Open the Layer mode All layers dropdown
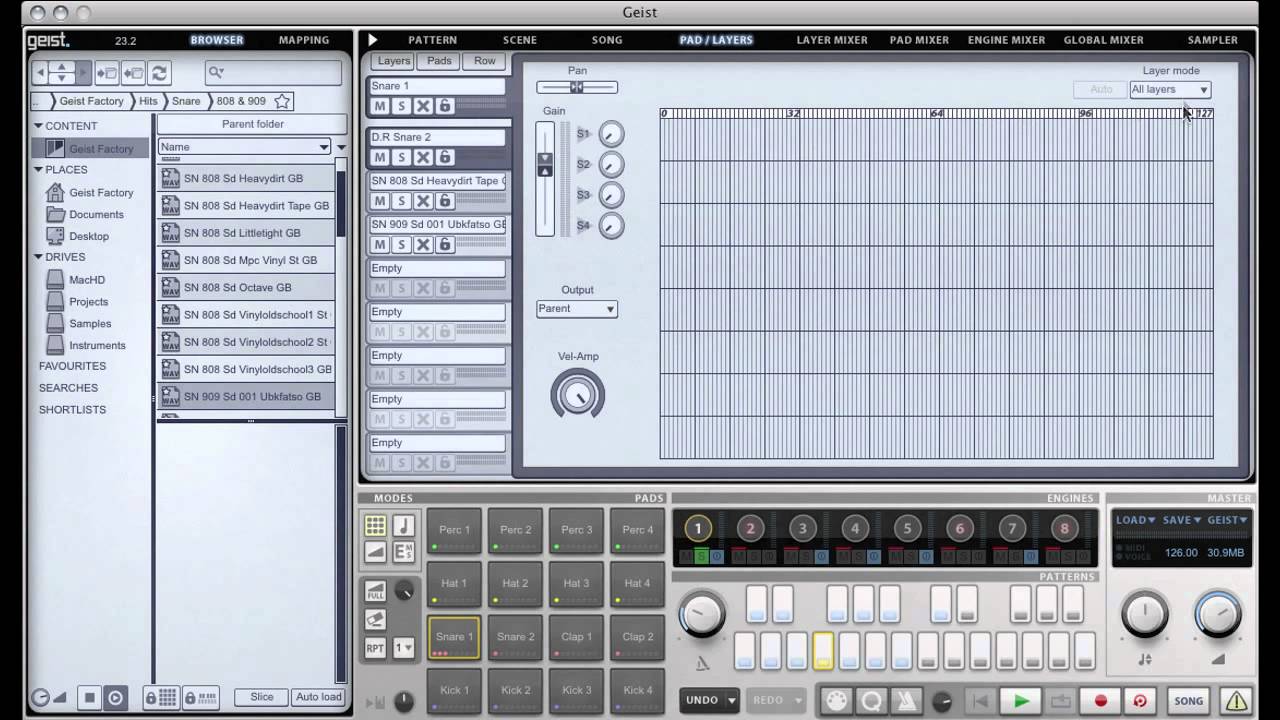1280x720 pixels. [x=1170, y=90]
